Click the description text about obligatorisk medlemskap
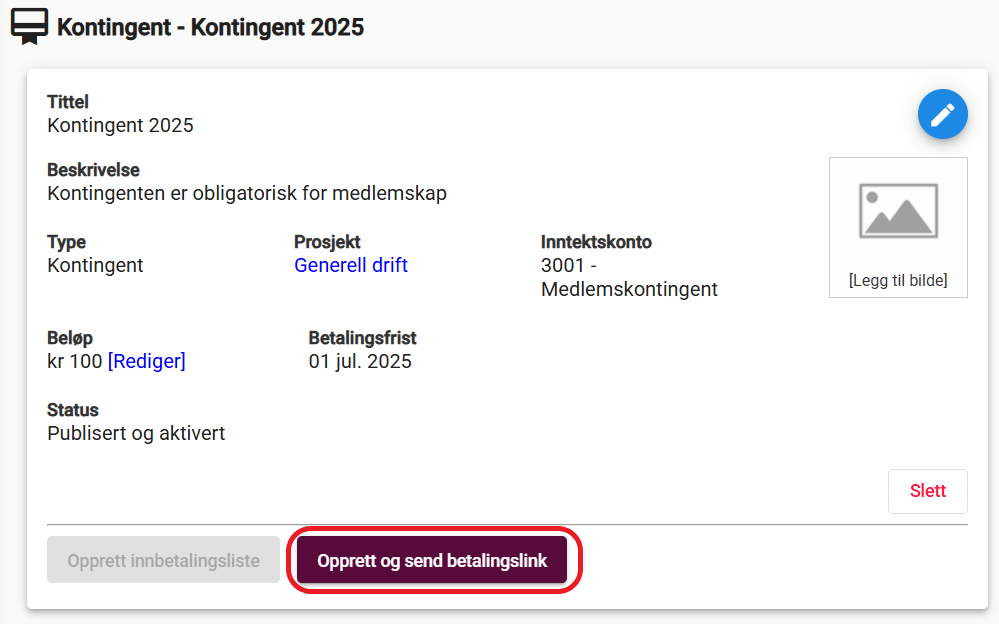Viewport: 999px width, 624px height. (247, 193)
